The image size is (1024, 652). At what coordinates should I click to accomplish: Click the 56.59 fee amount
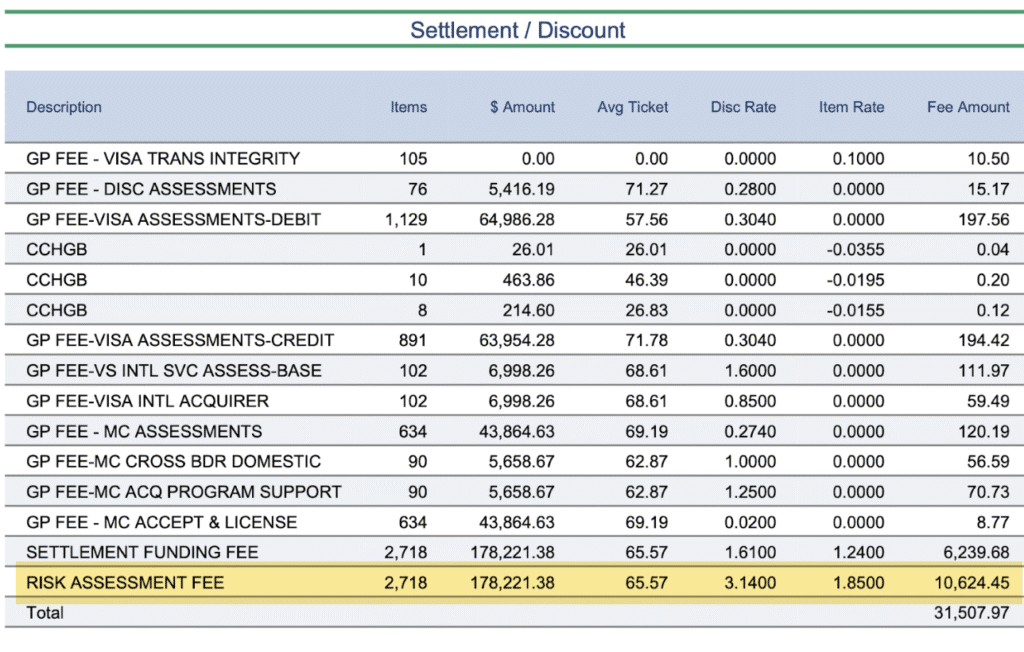pyautogui.click(x=989, y=461)
